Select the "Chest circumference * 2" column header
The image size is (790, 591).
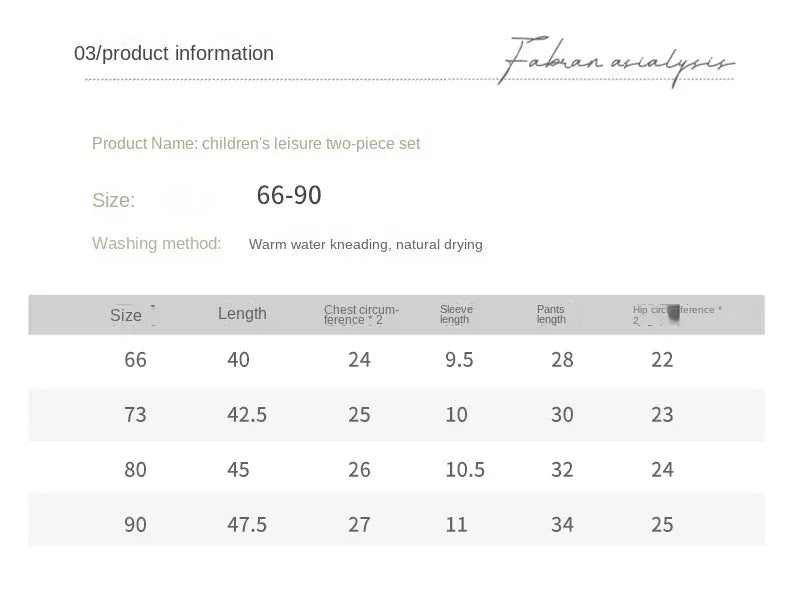click(359, 315)
